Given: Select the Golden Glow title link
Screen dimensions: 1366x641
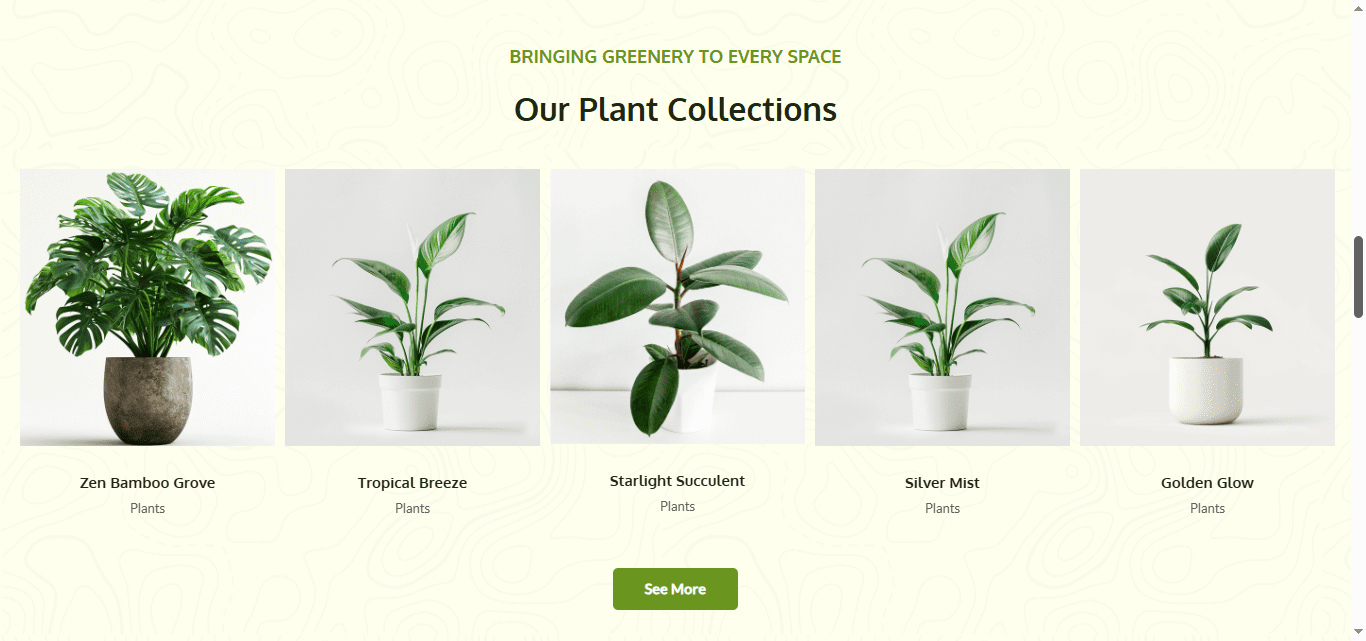Looking at the screenshot, I should (x=1207, y=483).
